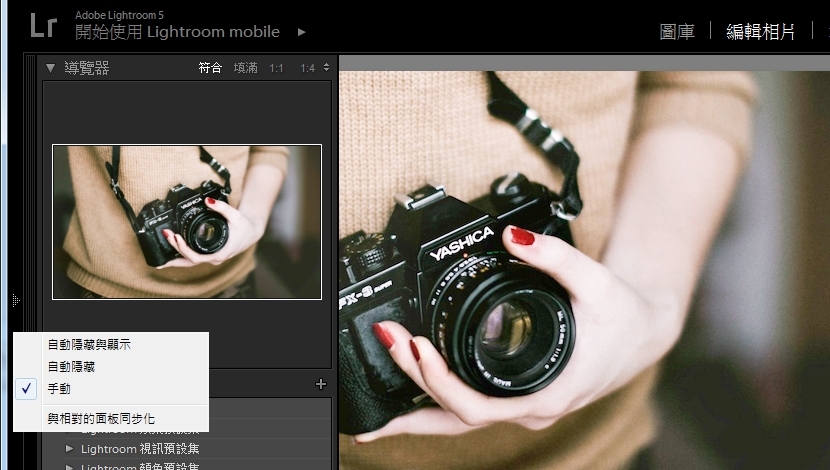This screenshot has width=830, height=470.
Task: Switch to the 編輯相片 Develop module
Action: tap(760, 31)
